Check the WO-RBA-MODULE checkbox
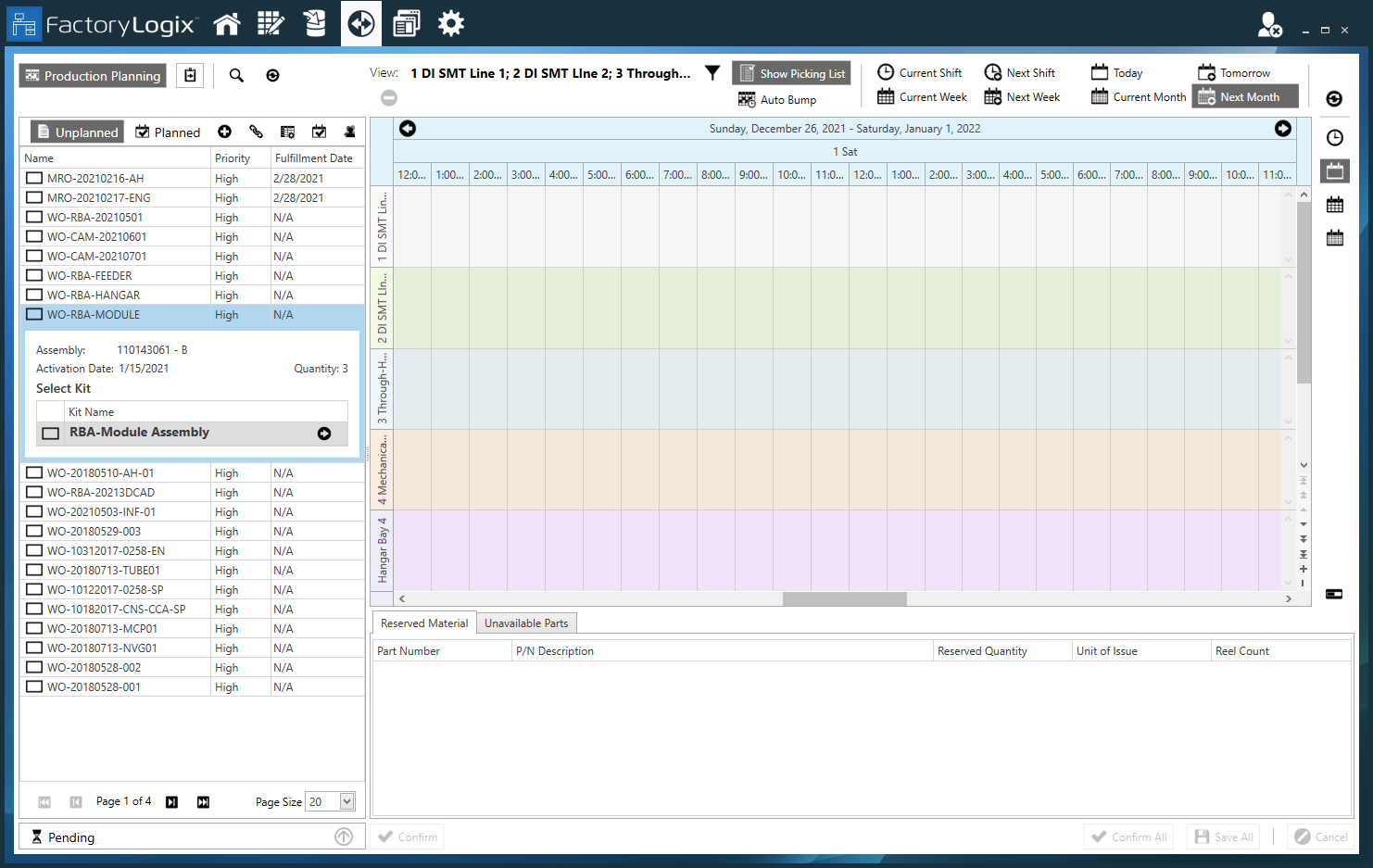Viewport: 1373px width, 868px height. point(34,314)
